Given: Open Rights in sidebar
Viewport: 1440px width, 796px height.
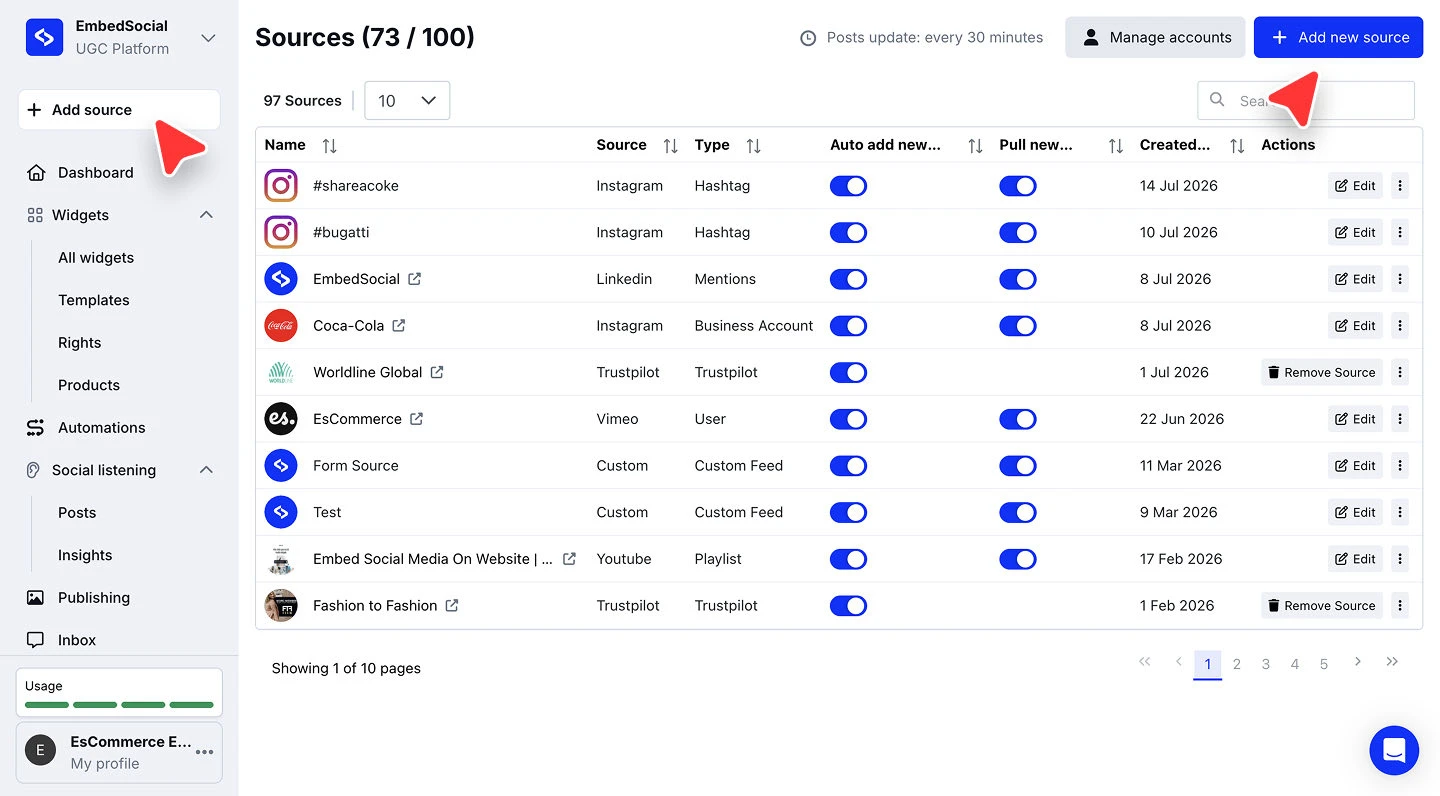Looking at the screenshot, I should point(80,342).
